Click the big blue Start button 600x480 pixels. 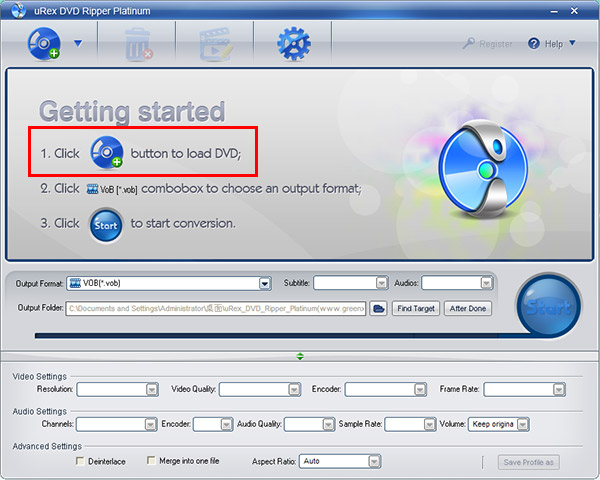(549, 305)
